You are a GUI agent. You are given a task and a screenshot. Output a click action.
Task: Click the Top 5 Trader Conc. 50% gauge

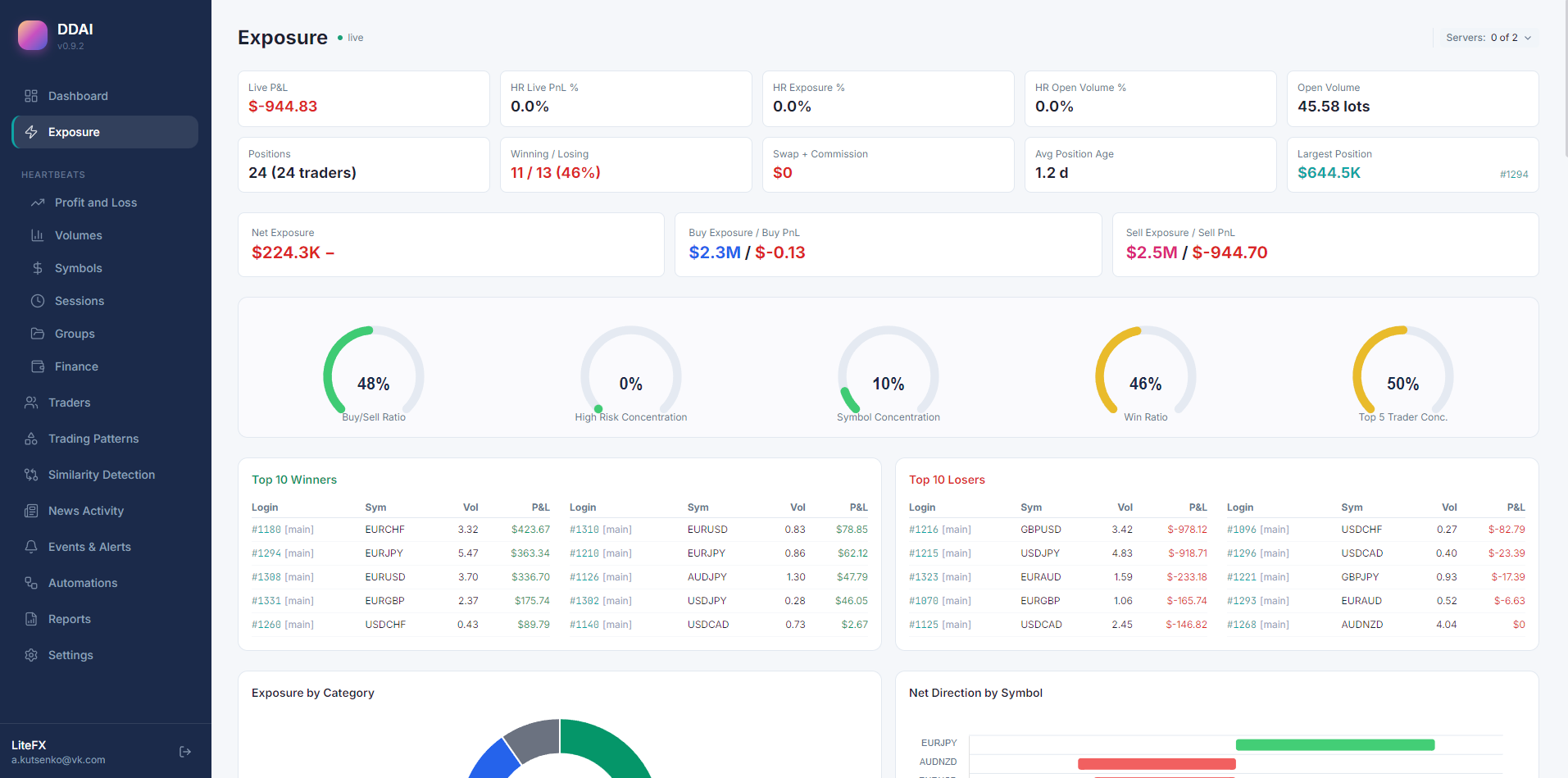(x=1403, y=374)
